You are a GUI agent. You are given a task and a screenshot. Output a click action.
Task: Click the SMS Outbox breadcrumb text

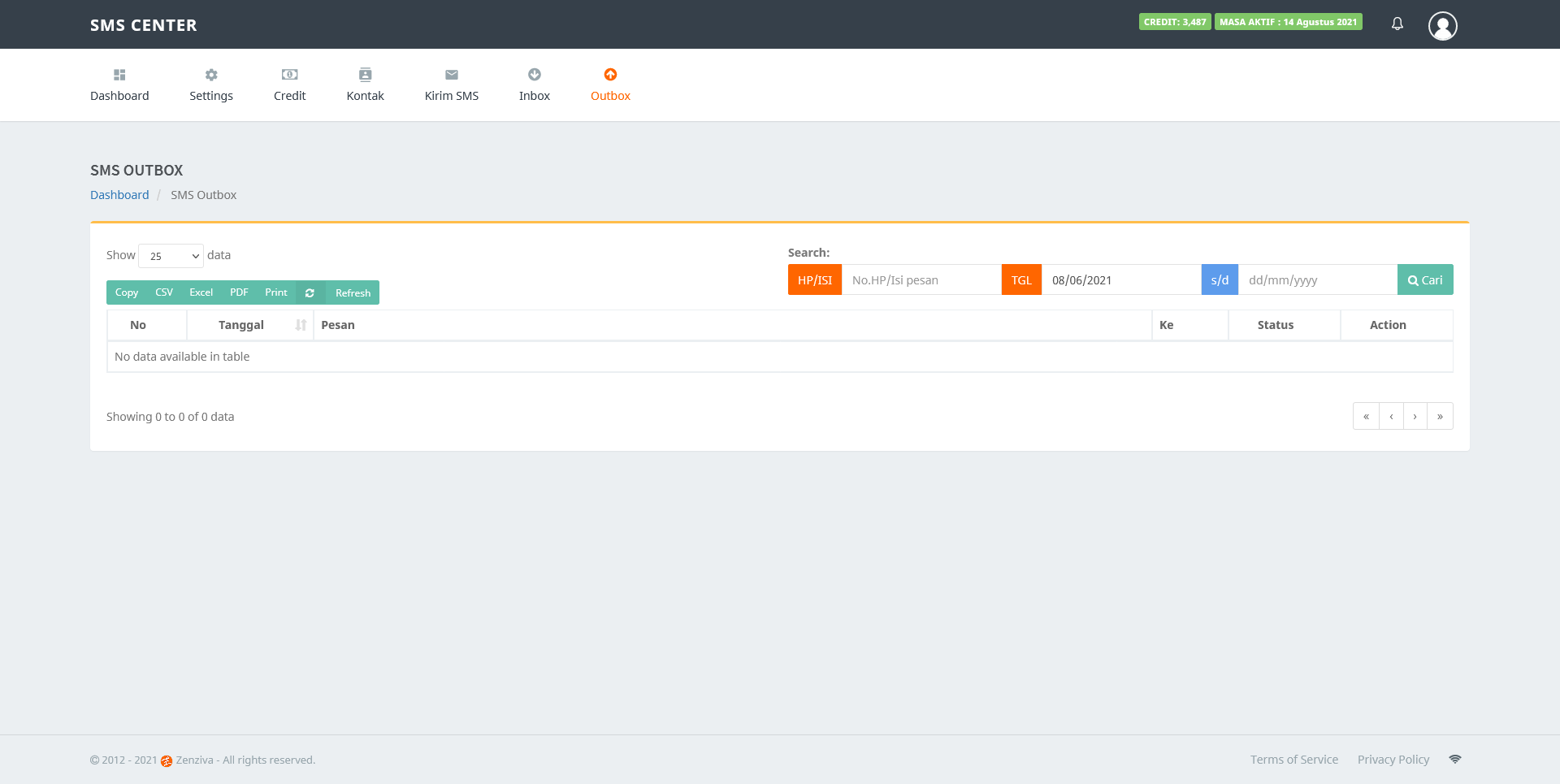tap(203, 195)
